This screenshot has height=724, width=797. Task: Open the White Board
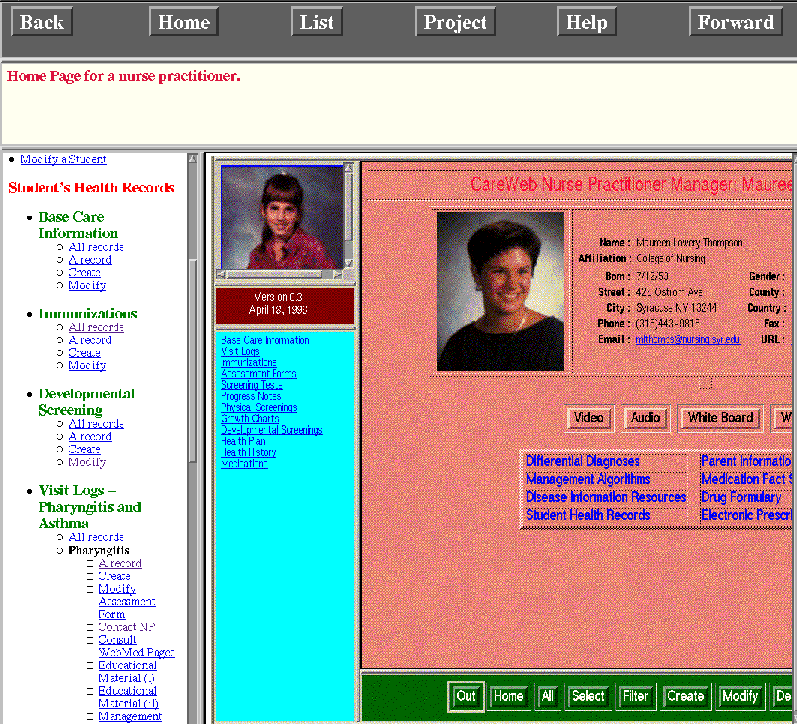(x=720, y=418)
